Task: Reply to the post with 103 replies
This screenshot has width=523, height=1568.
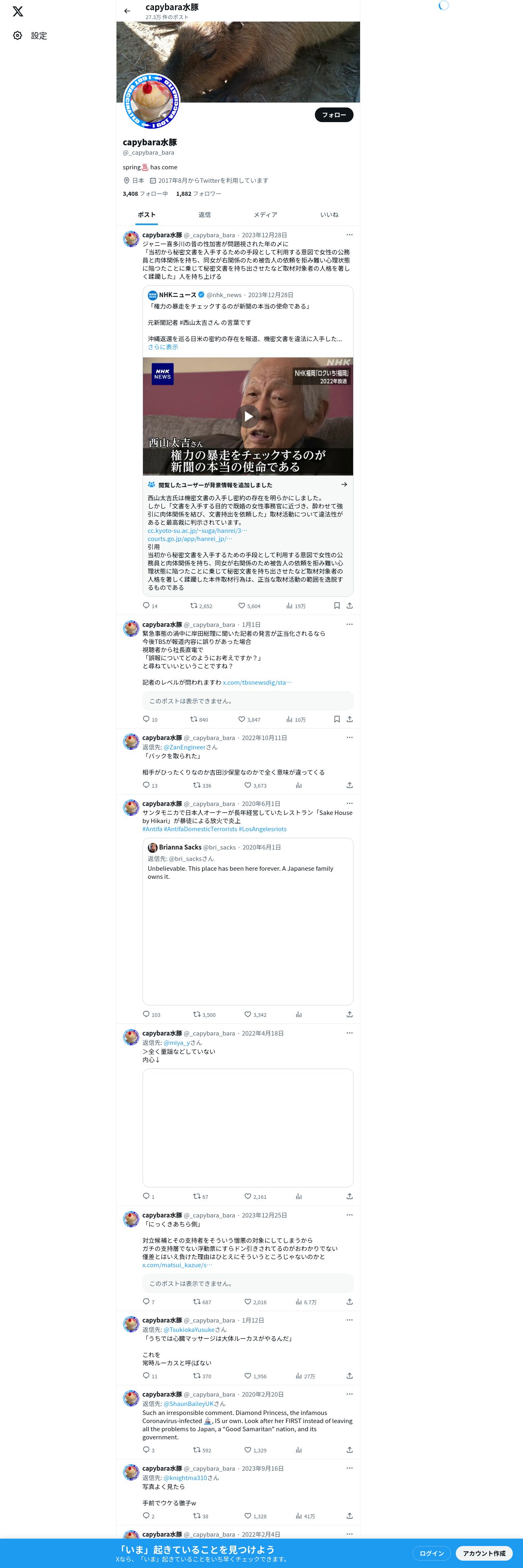Action: tap(151, 1014)
